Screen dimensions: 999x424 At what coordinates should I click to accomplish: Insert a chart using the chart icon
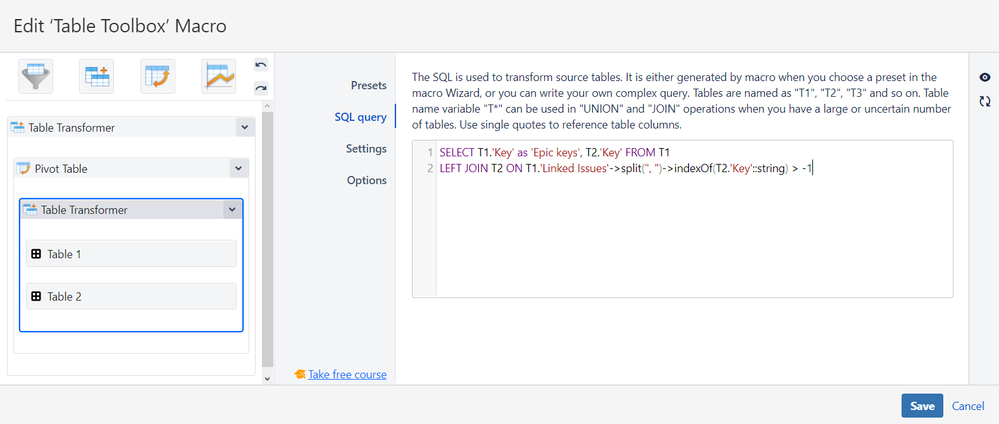[x=218, y=77]
